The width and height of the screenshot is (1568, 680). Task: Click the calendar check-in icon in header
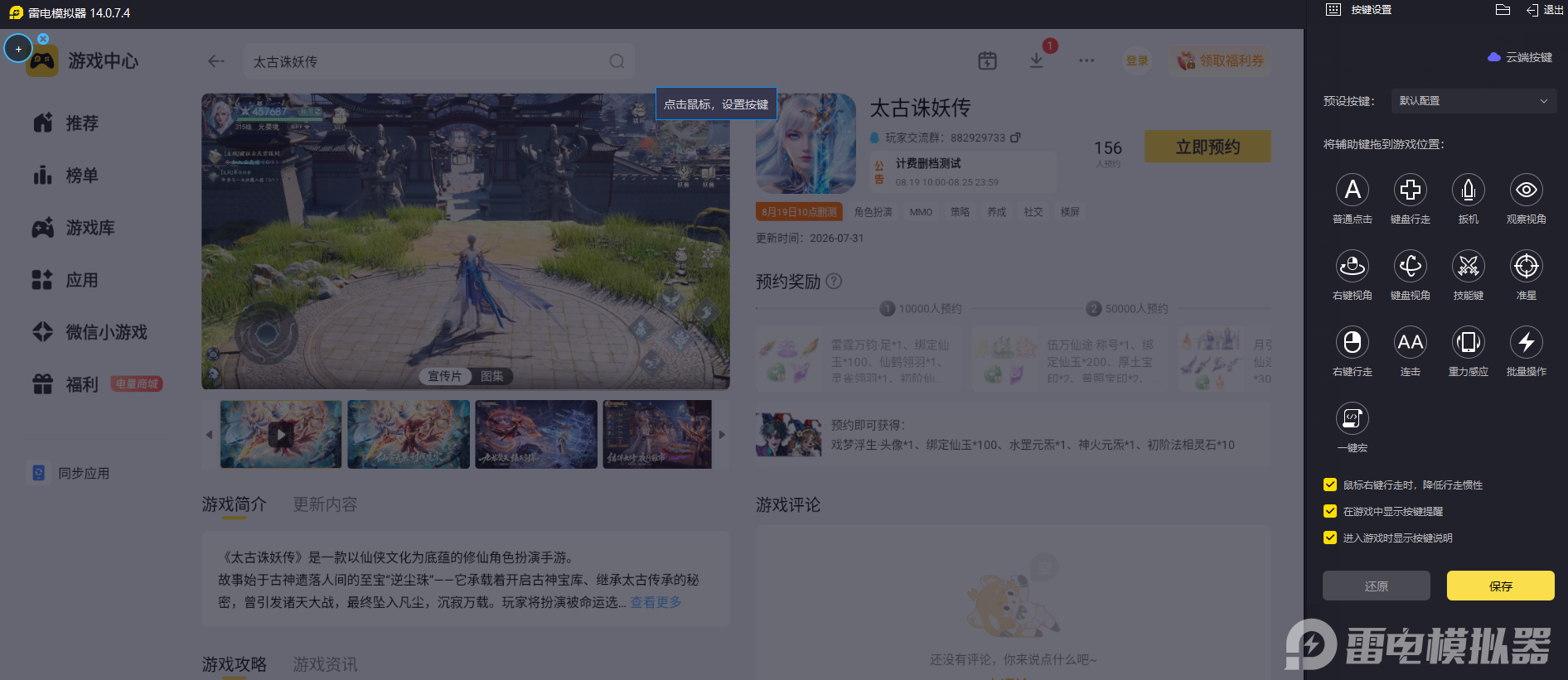tap(987, 60)
